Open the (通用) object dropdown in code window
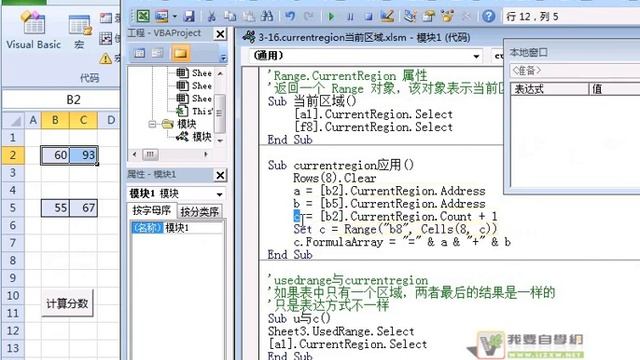Viewport: 640px width, 360px height. pos(476,56)
